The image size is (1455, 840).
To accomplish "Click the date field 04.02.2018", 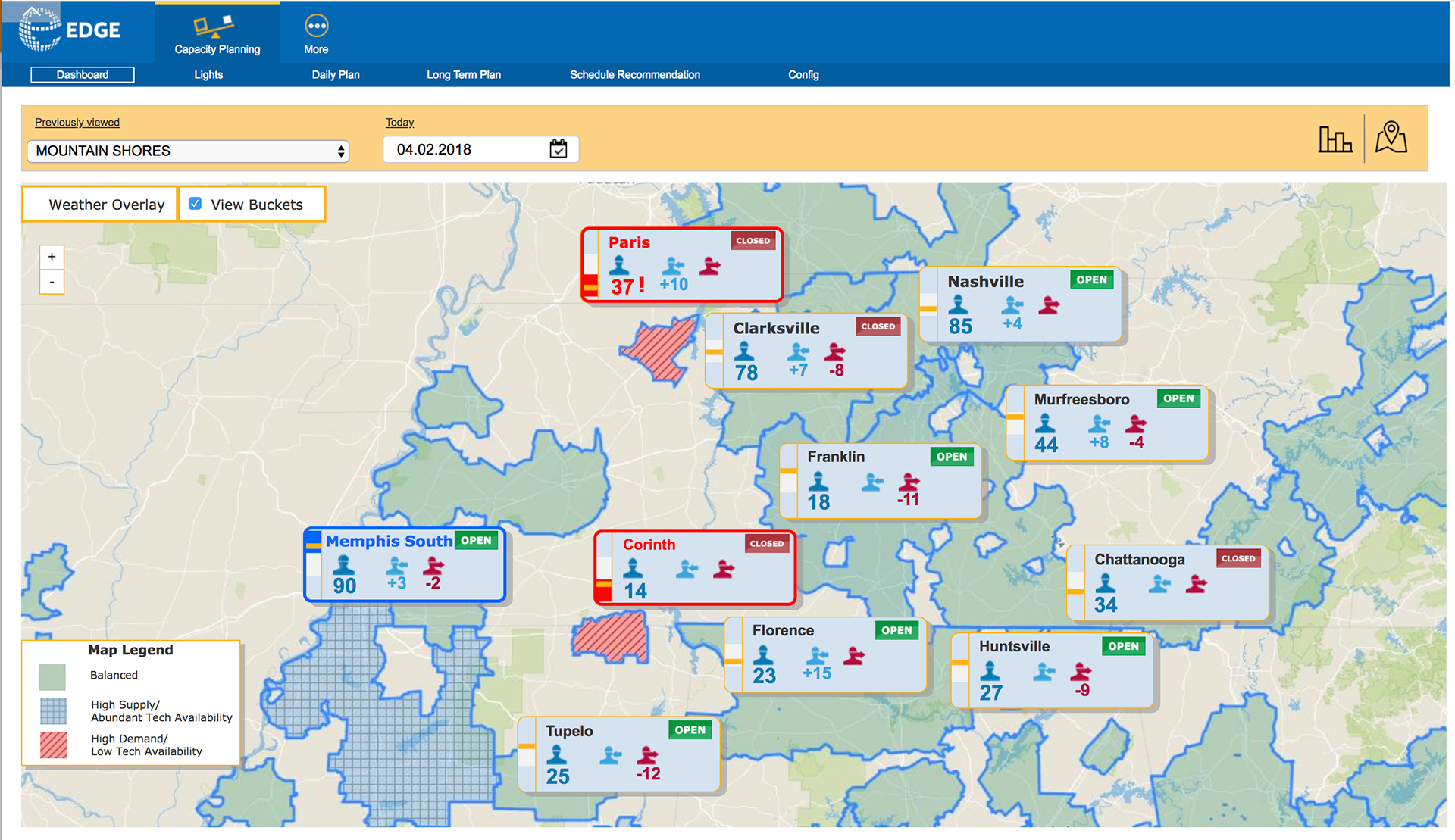I will point(480,149).
